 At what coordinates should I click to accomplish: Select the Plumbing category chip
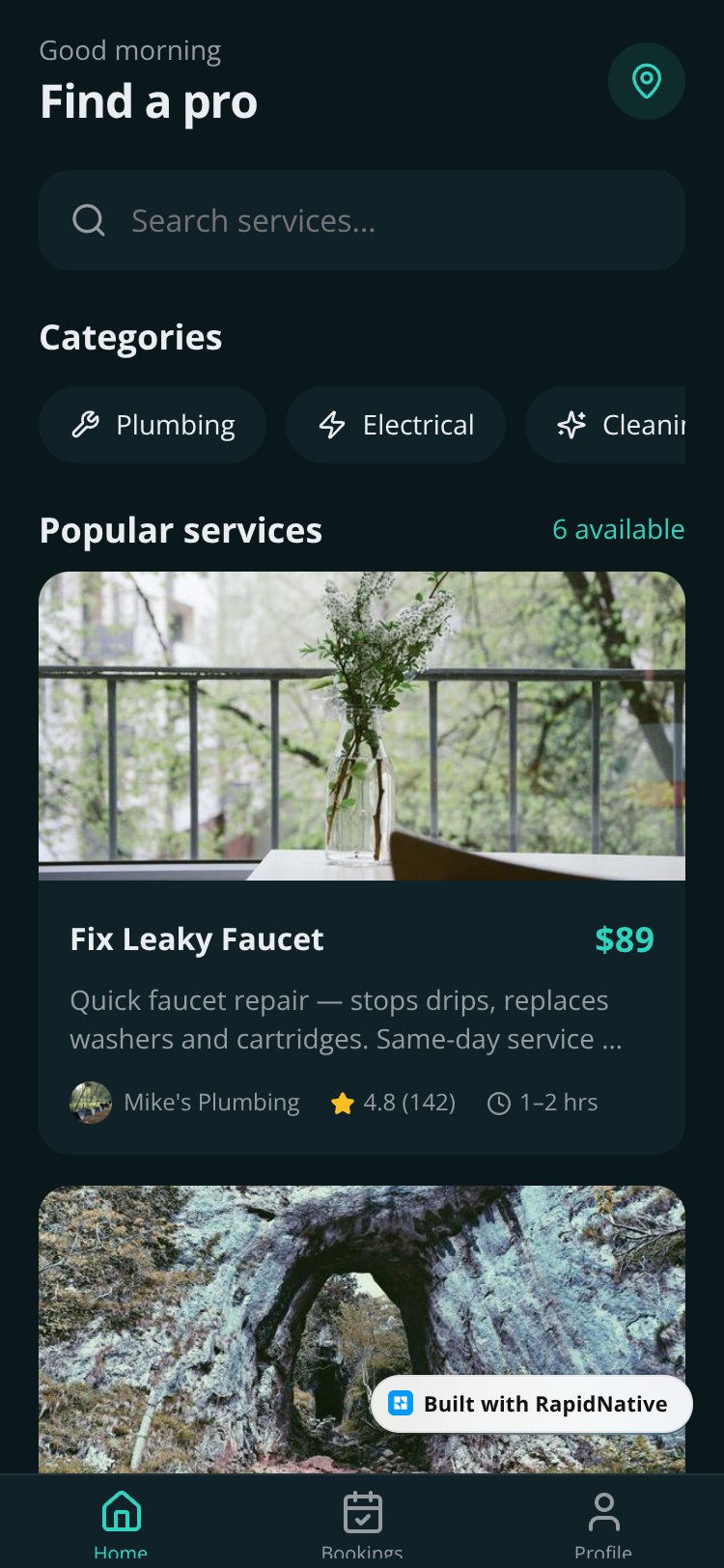pos(153,425)
